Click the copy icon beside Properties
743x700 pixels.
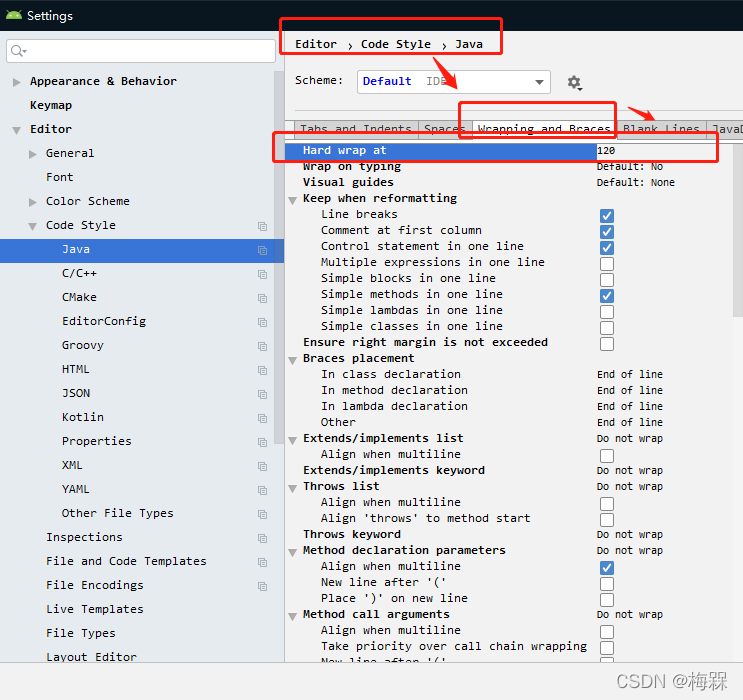(x=263, y=442)
